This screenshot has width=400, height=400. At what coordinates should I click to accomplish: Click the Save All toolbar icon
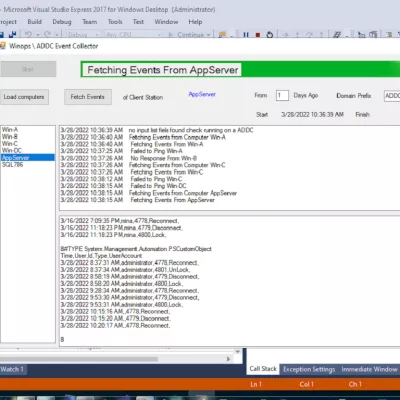(x=13, y=35)
